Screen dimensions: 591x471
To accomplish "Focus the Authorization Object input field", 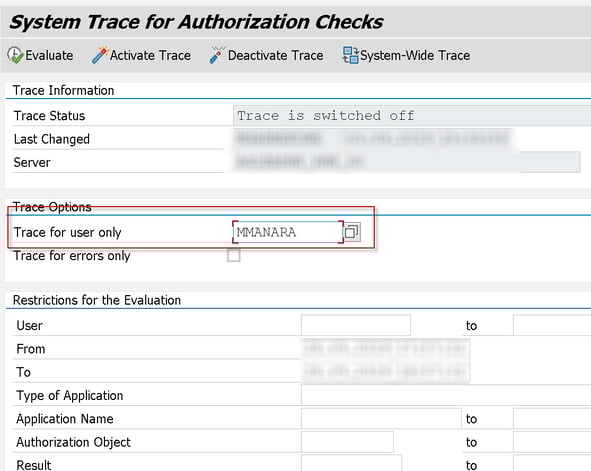I will pos(347,442).
